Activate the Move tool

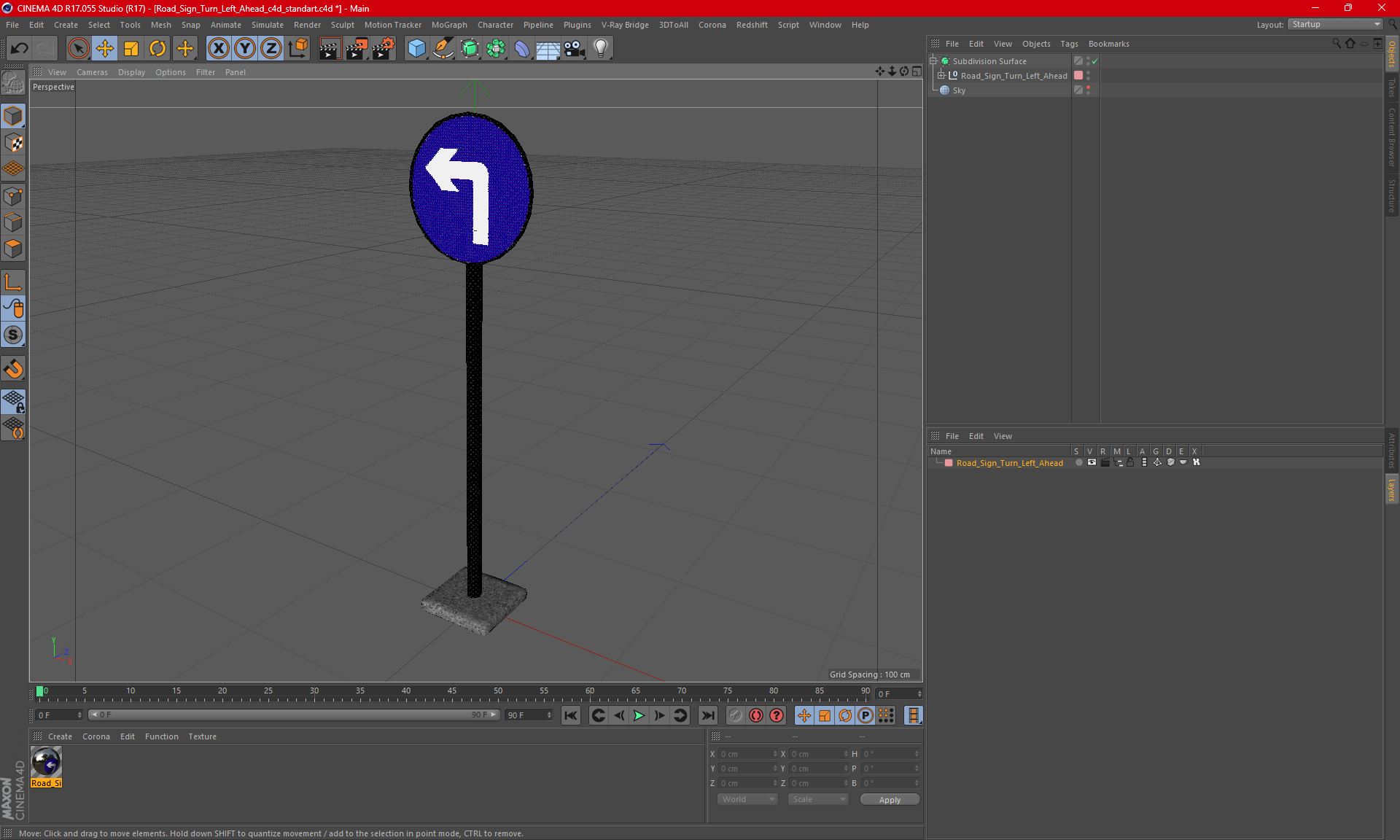point(105,48)
